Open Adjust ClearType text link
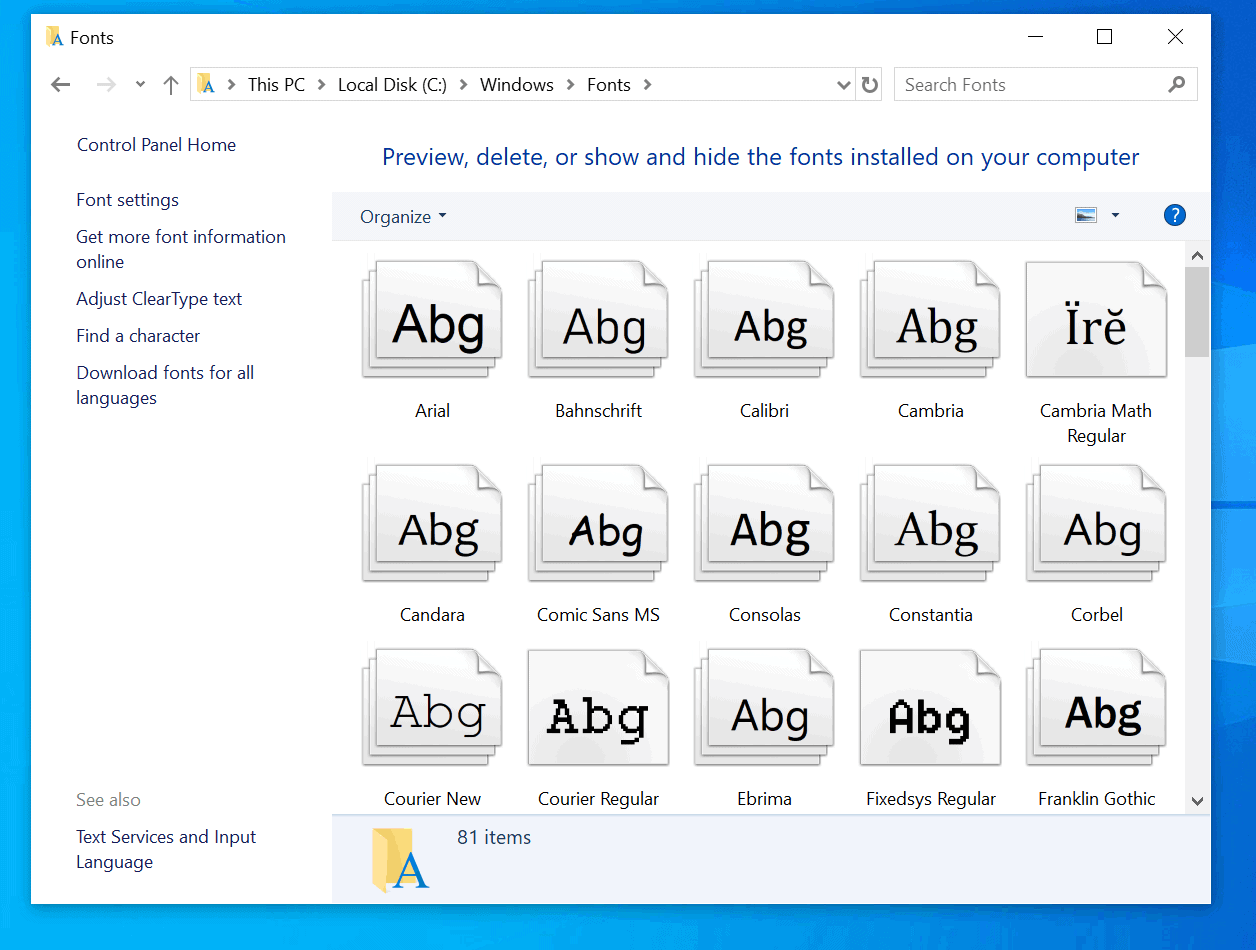Screen dimensions: 1256x950 pos(159,299)
